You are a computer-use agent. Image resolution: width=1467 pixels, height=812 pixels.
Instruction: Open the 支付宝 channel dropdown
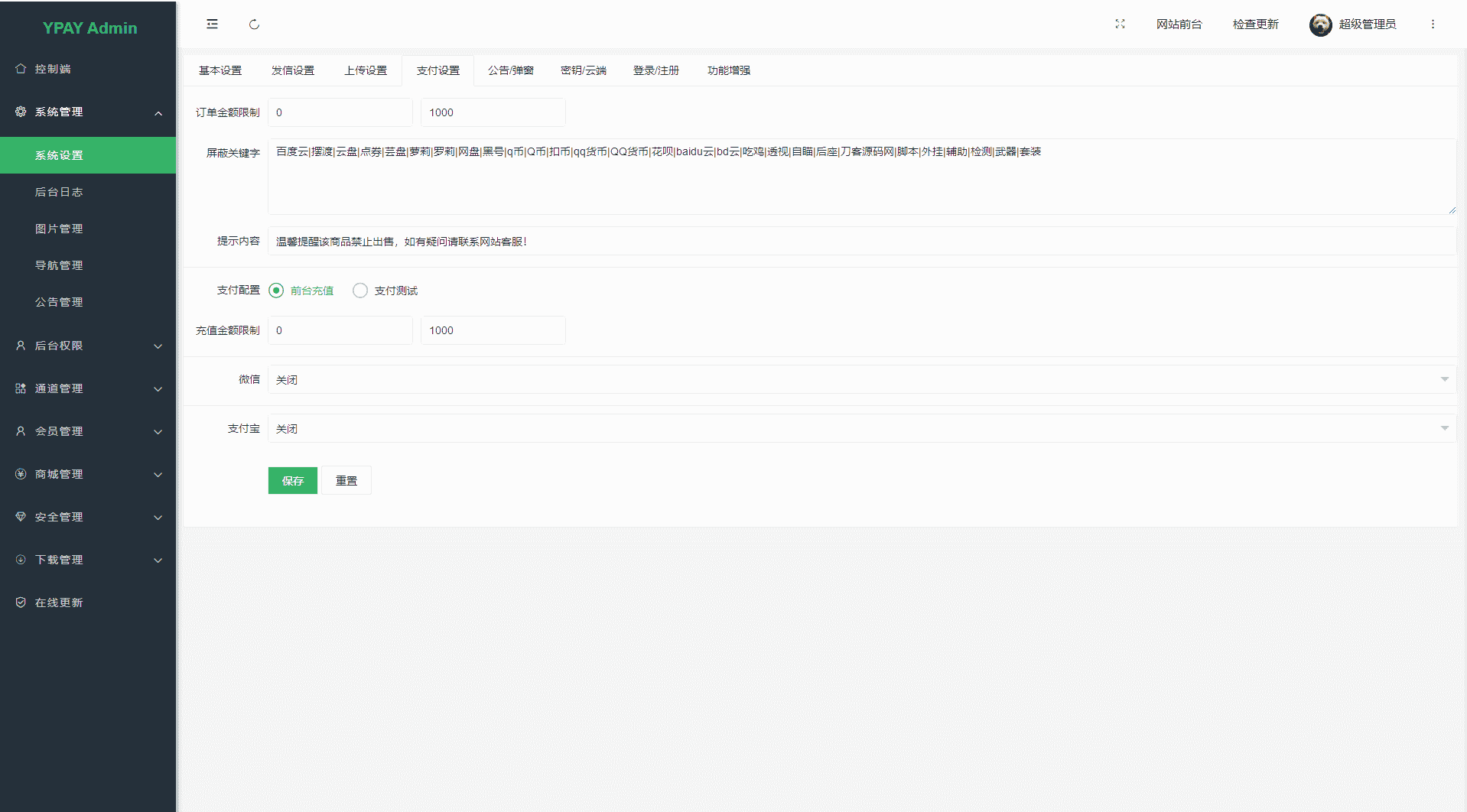(862, 428)
